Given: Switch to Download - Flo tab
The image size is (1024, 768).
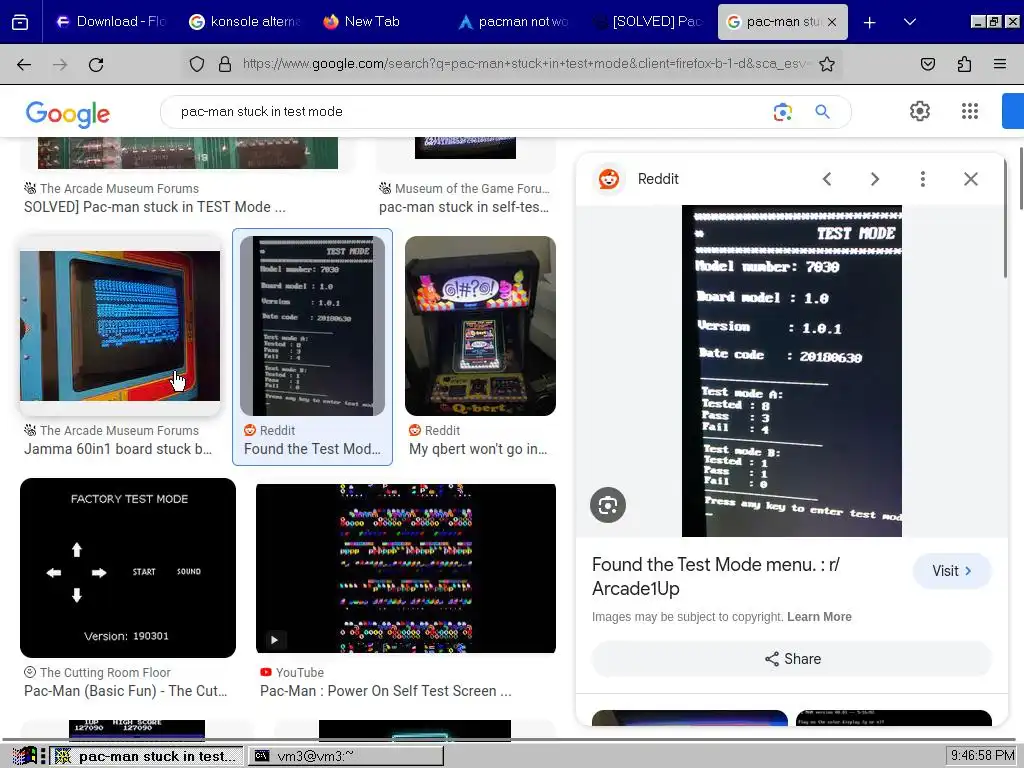Looking at the screenshot, I should point(110,22).
